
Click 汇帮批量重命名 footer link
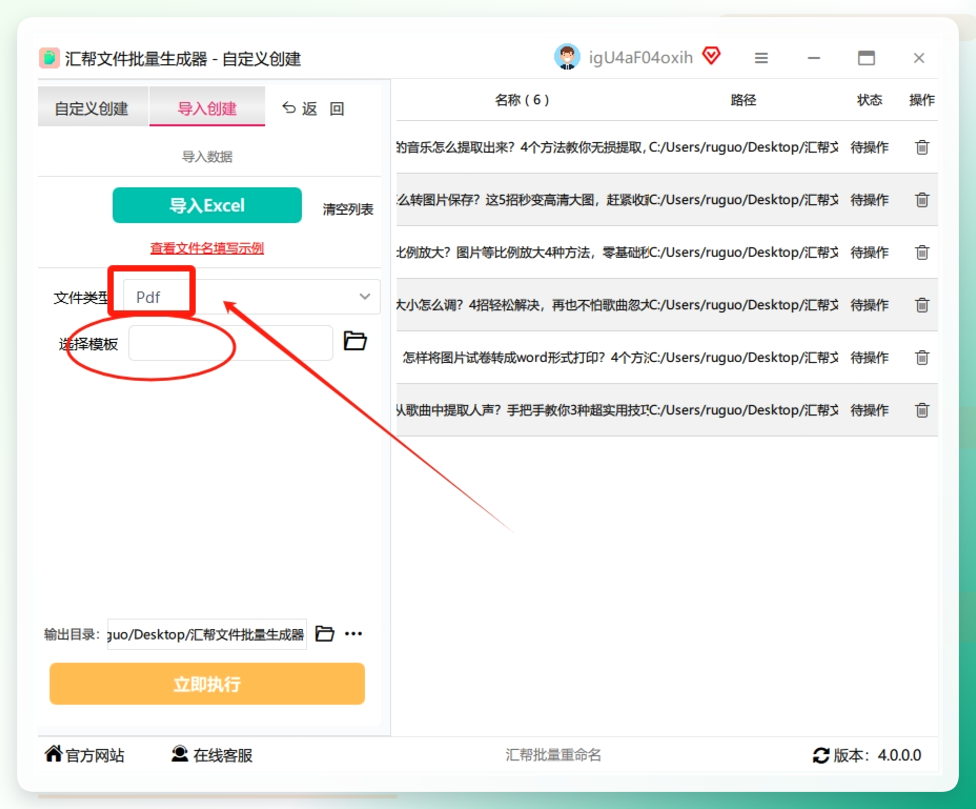(x=553, y=755)
